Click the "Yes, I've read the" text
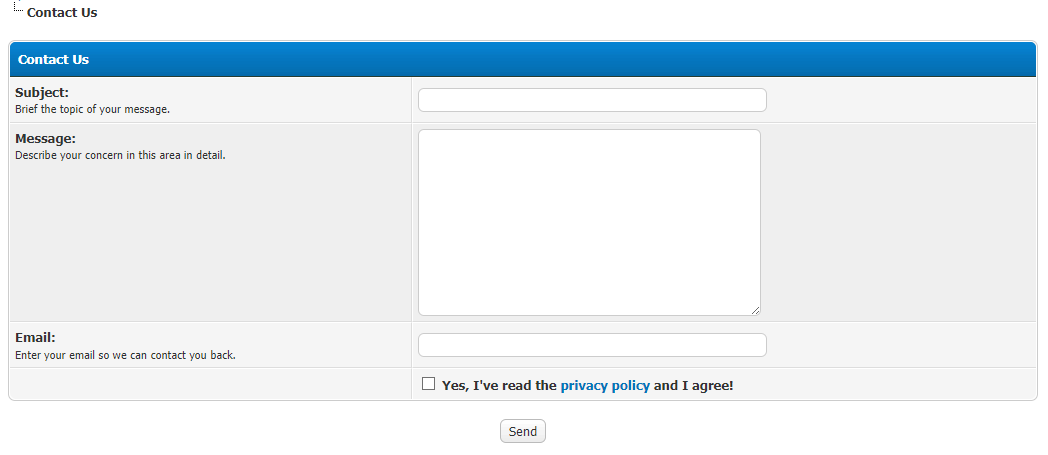 (x=498, y=385)
